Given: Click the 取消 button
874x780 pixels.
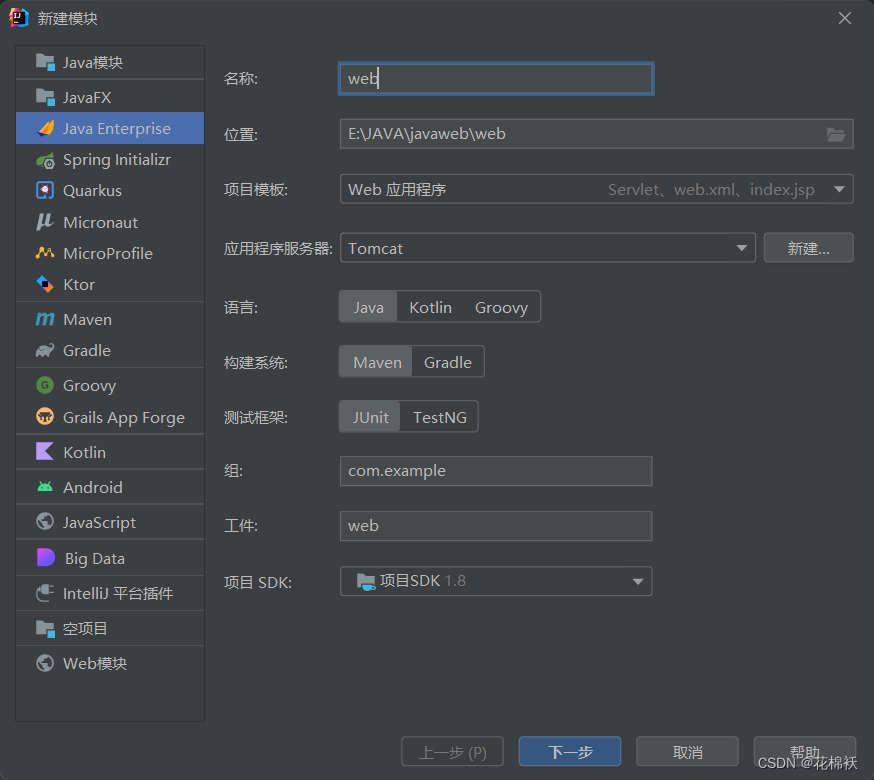Looking at the screenshot, I should point(687,752).
